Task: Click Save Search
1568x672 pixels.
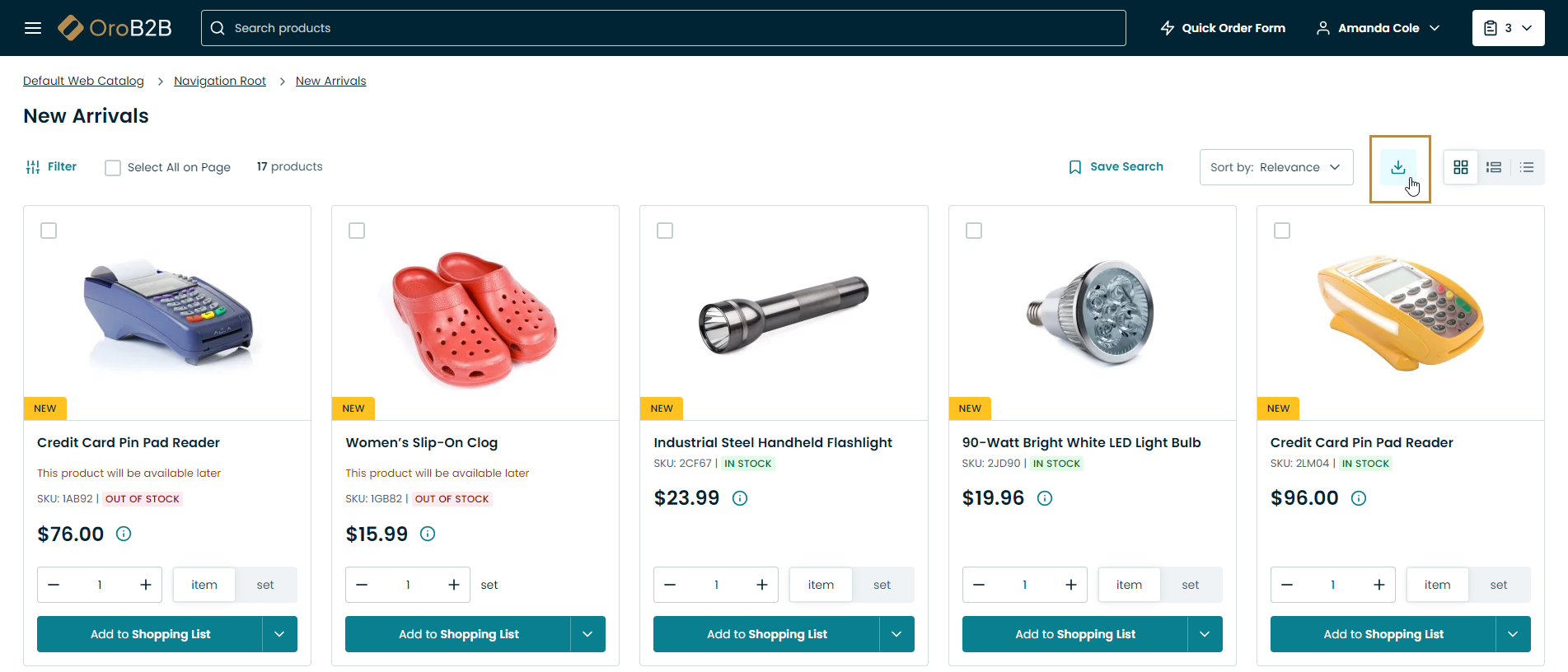Action: coord(1116,166)
